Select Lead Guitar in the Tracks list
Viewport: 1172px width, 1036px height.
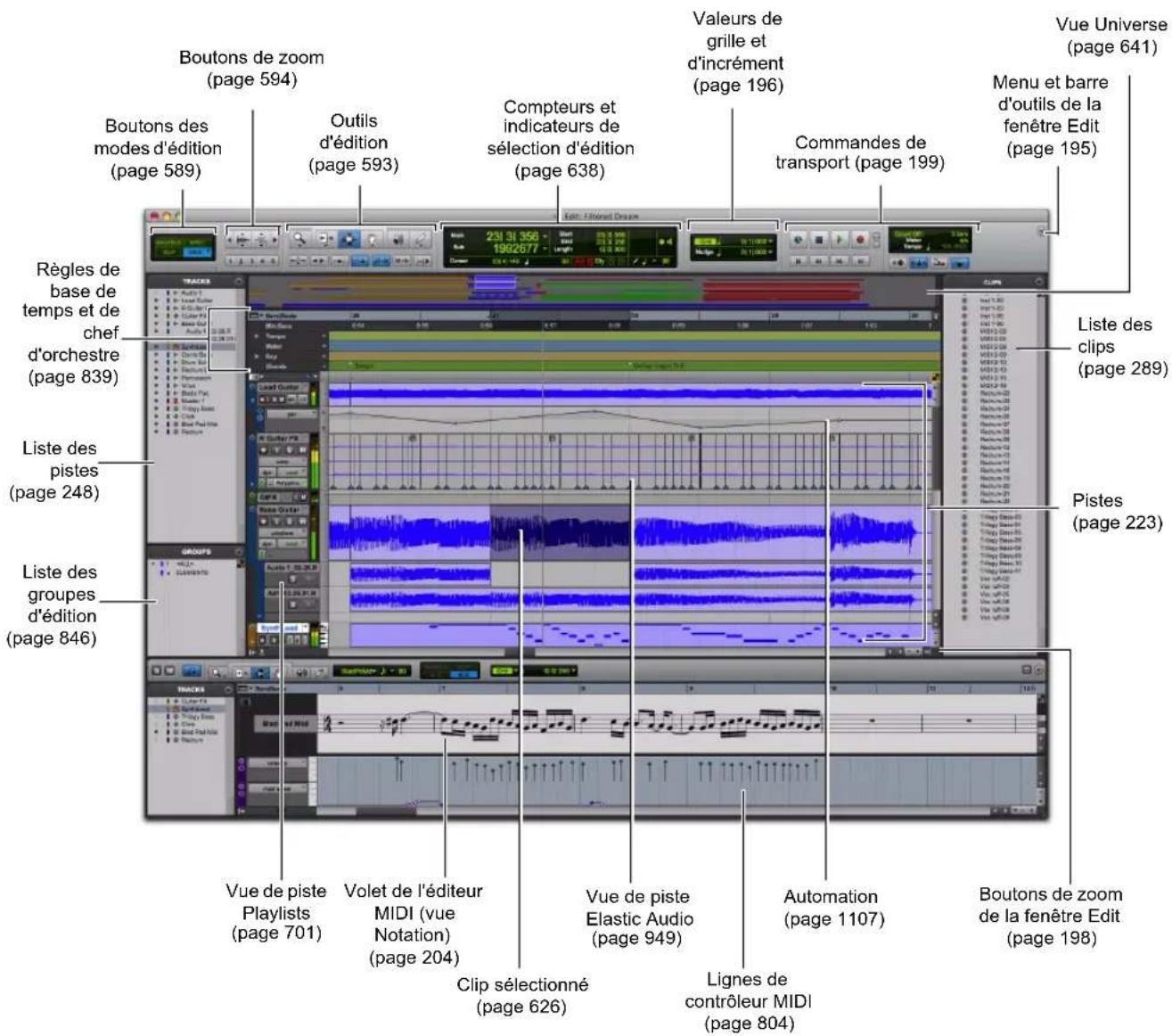197,300
